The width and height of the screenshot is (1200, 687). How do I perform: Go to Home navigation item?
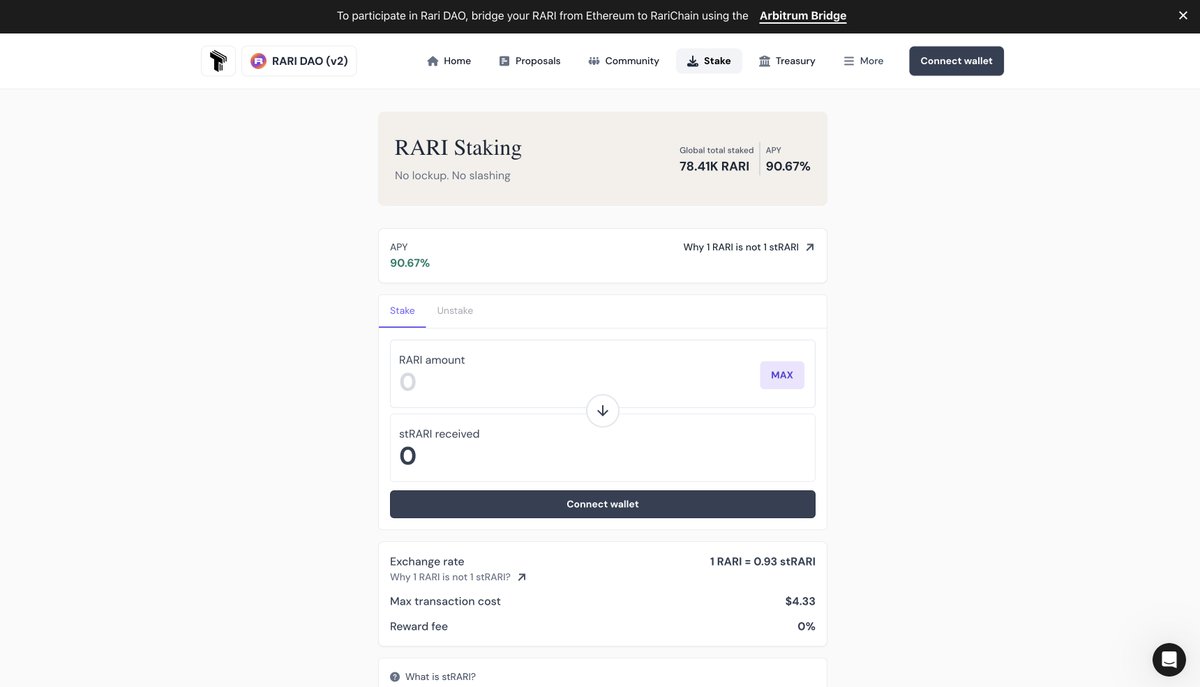[448, 61]
